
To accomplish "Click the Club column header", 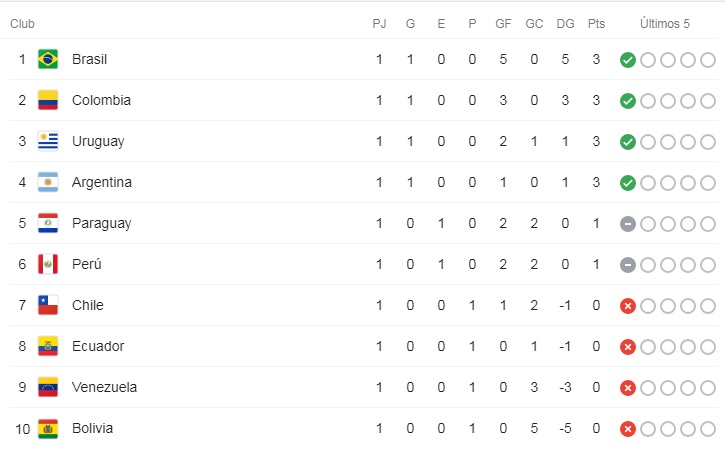I will (x=22, y=24).
